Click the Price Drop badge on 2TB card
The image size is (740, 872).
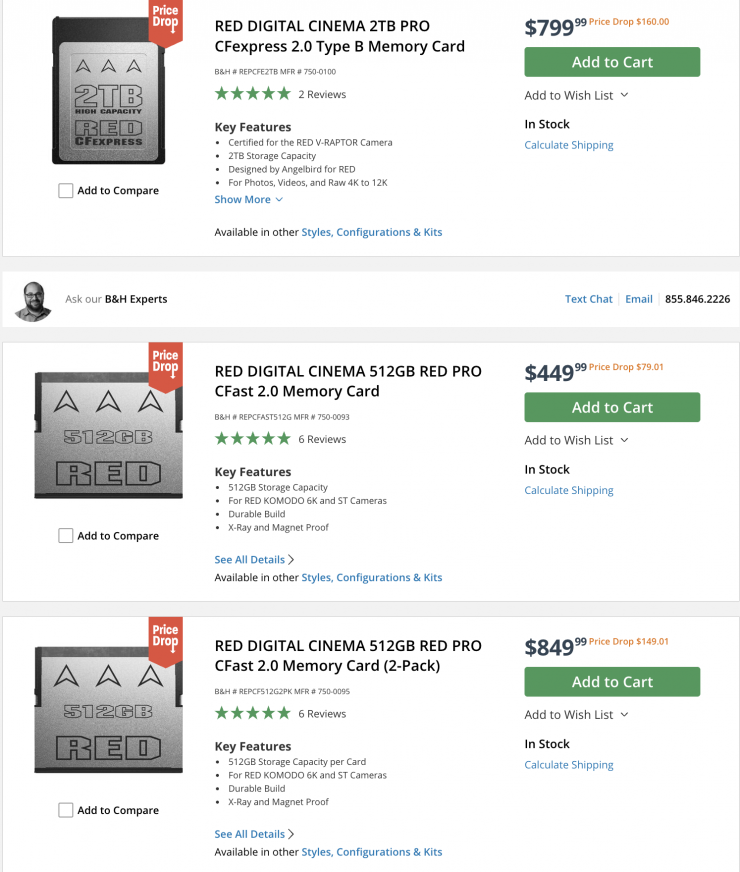pos(165,22)
